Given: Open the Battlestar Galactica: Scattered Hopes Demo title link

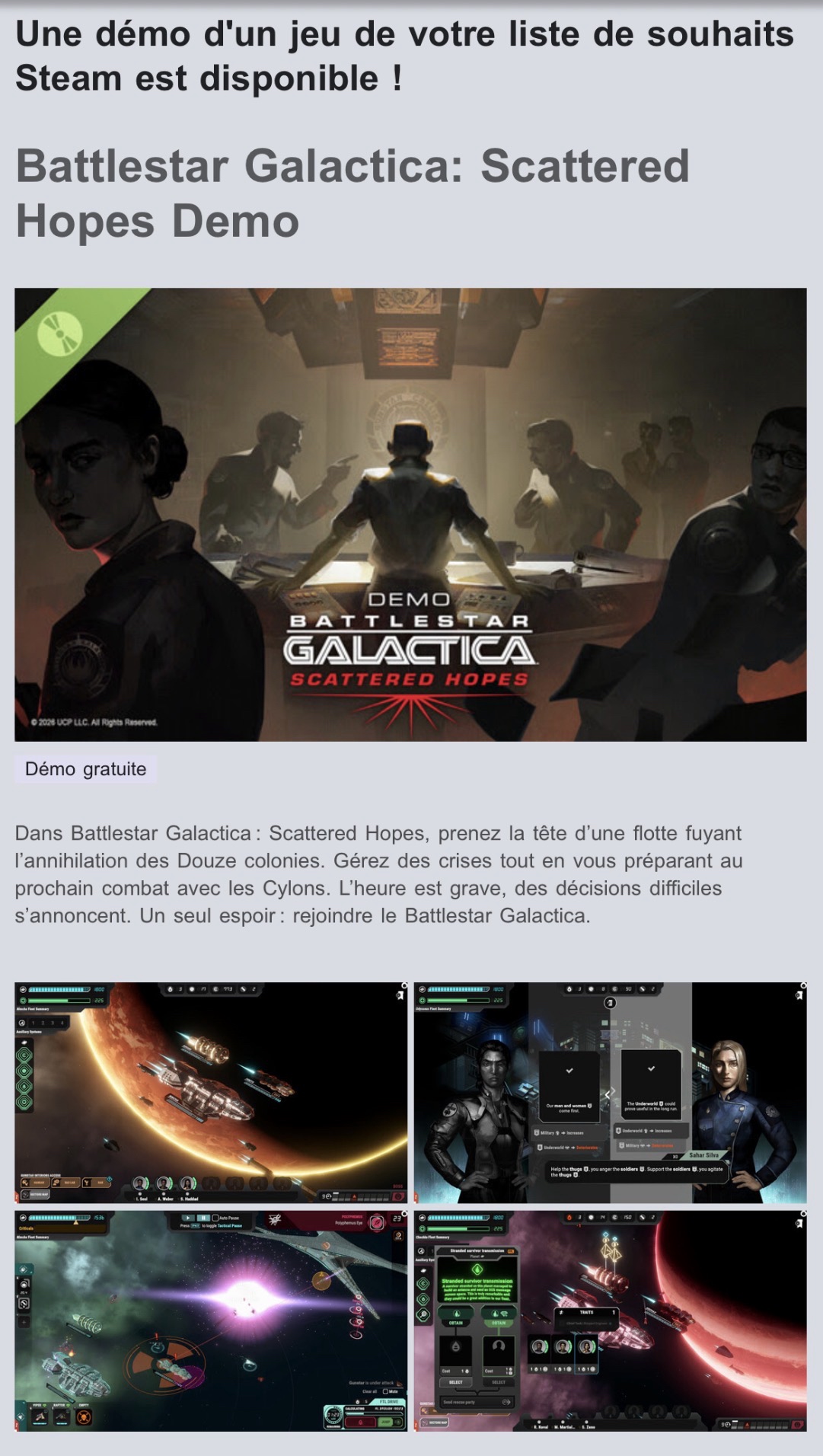Looking at the screenshot, I should [x=352, y=193].
